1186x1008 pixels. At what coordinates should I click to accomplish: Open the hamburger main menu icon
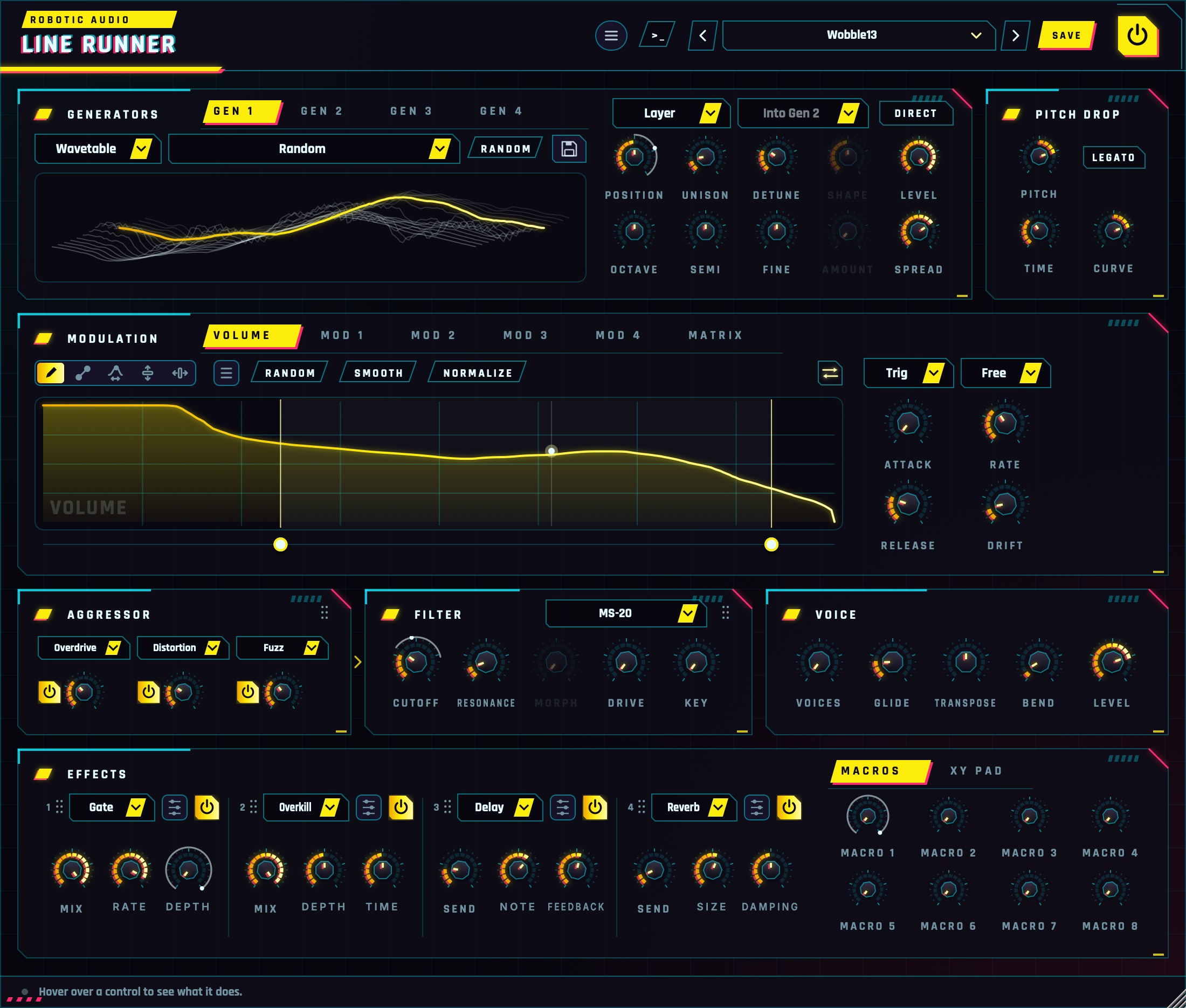611,36
